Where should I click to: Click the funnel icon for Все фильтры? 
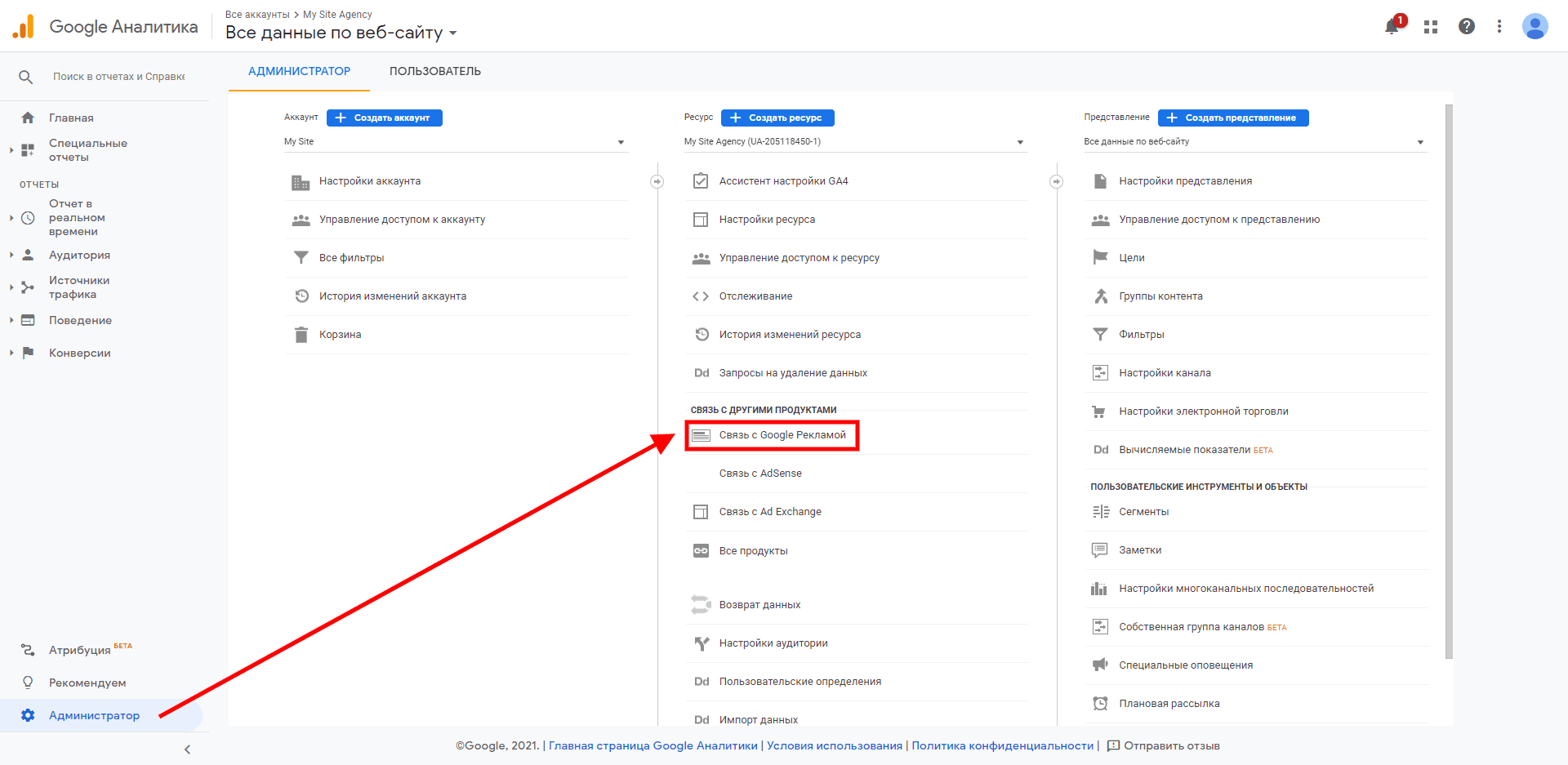[301, 258]
